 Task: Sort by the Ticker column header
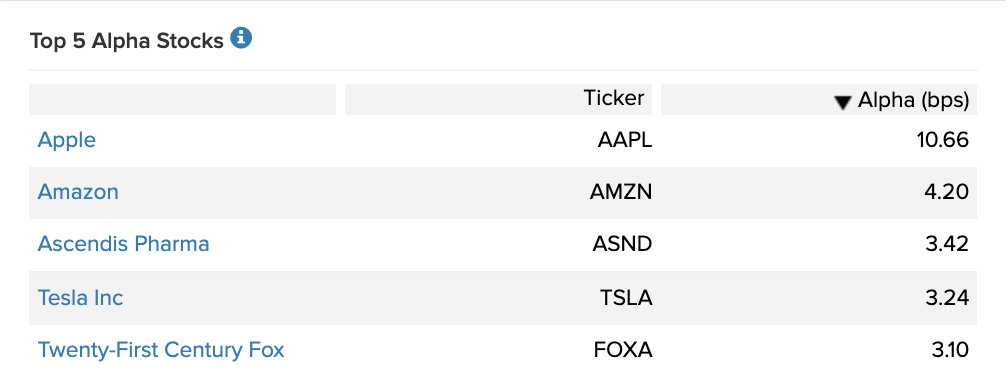coord(499,99)
